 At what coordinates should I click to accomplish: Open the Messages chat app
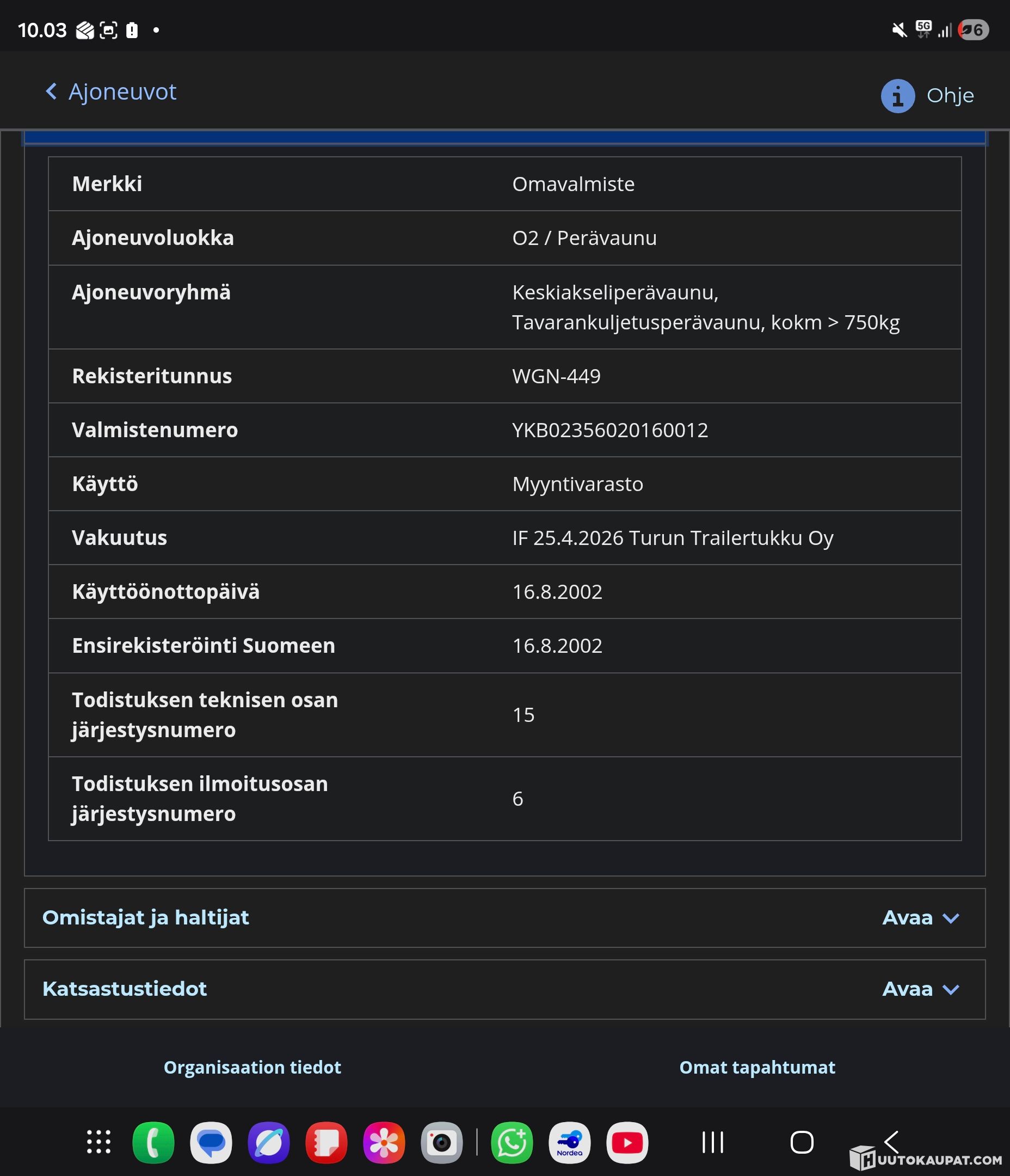point(211,1142)
